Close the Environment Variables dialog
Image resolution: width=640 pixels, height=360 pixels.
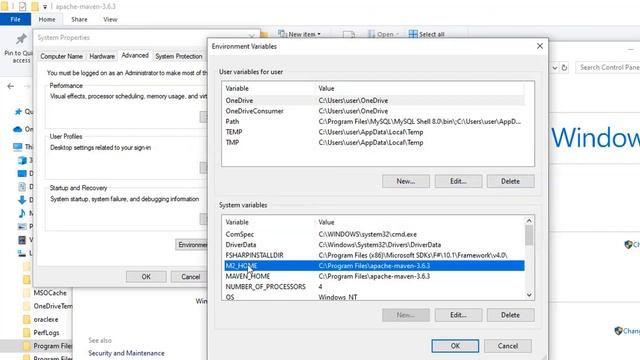click(x=540, y=46)
